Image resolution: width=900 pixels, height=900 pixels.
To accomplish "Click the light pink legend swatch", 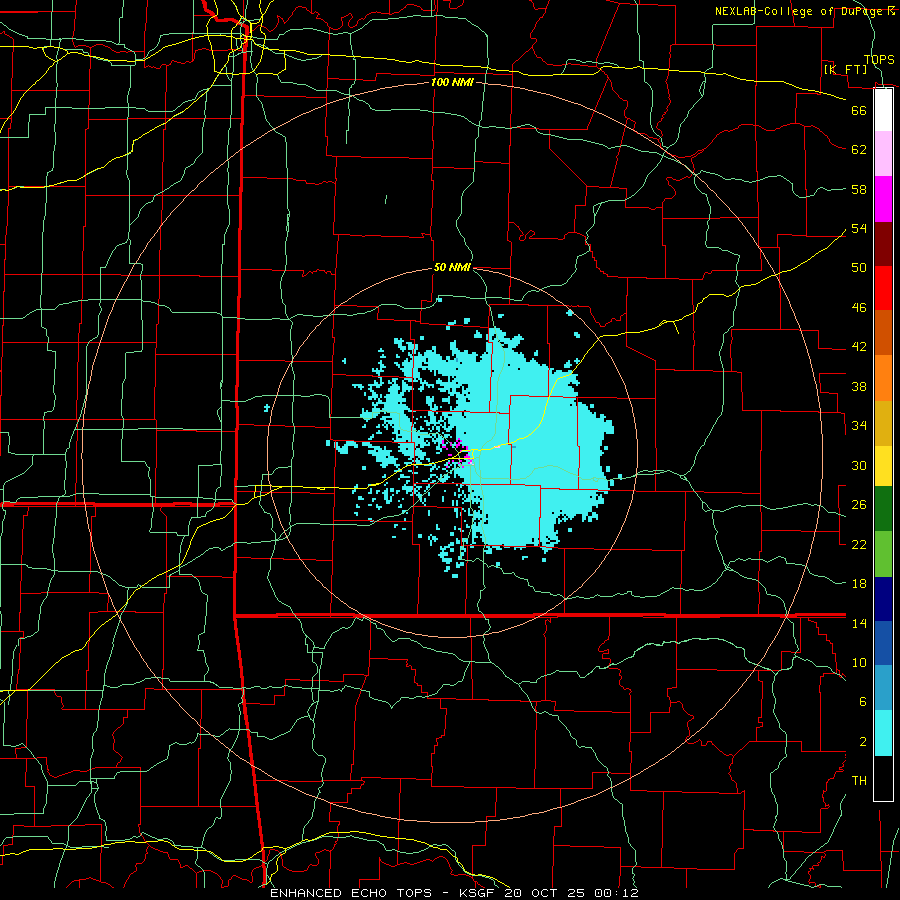I will (883, 153).
